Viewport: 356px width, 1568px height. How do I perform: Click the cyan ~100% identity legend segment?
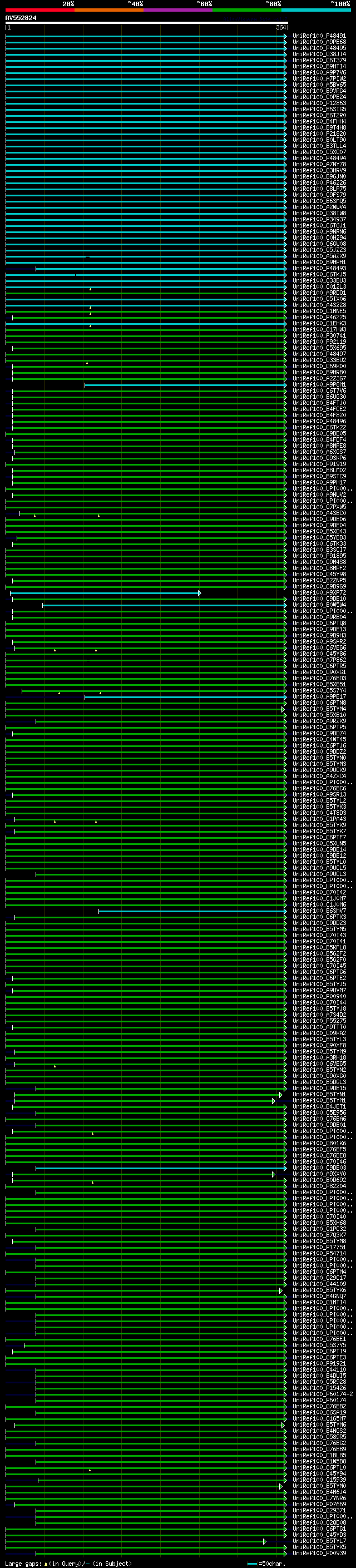pos(316,10)
